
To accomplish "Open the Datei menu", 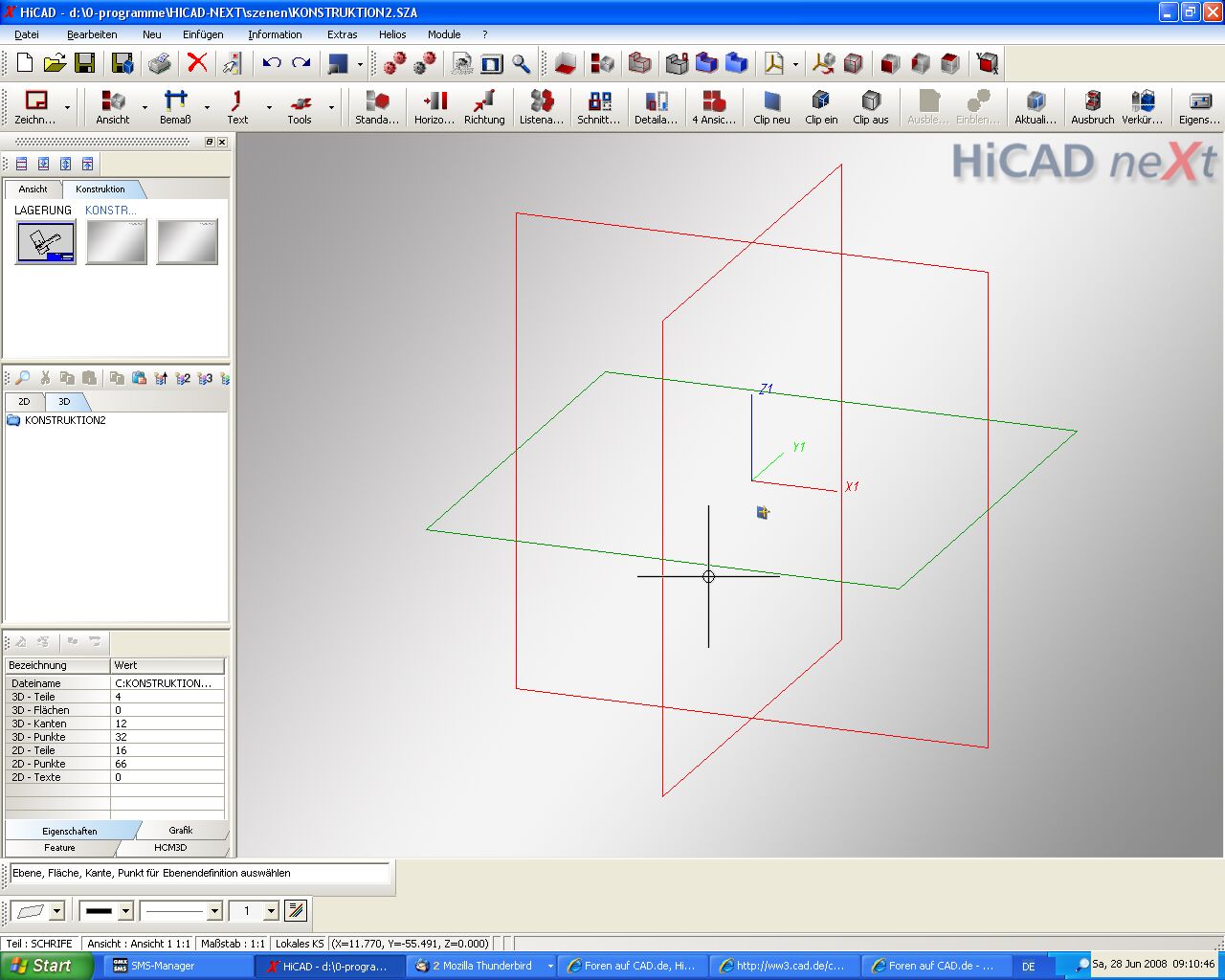I will (27, 34).
